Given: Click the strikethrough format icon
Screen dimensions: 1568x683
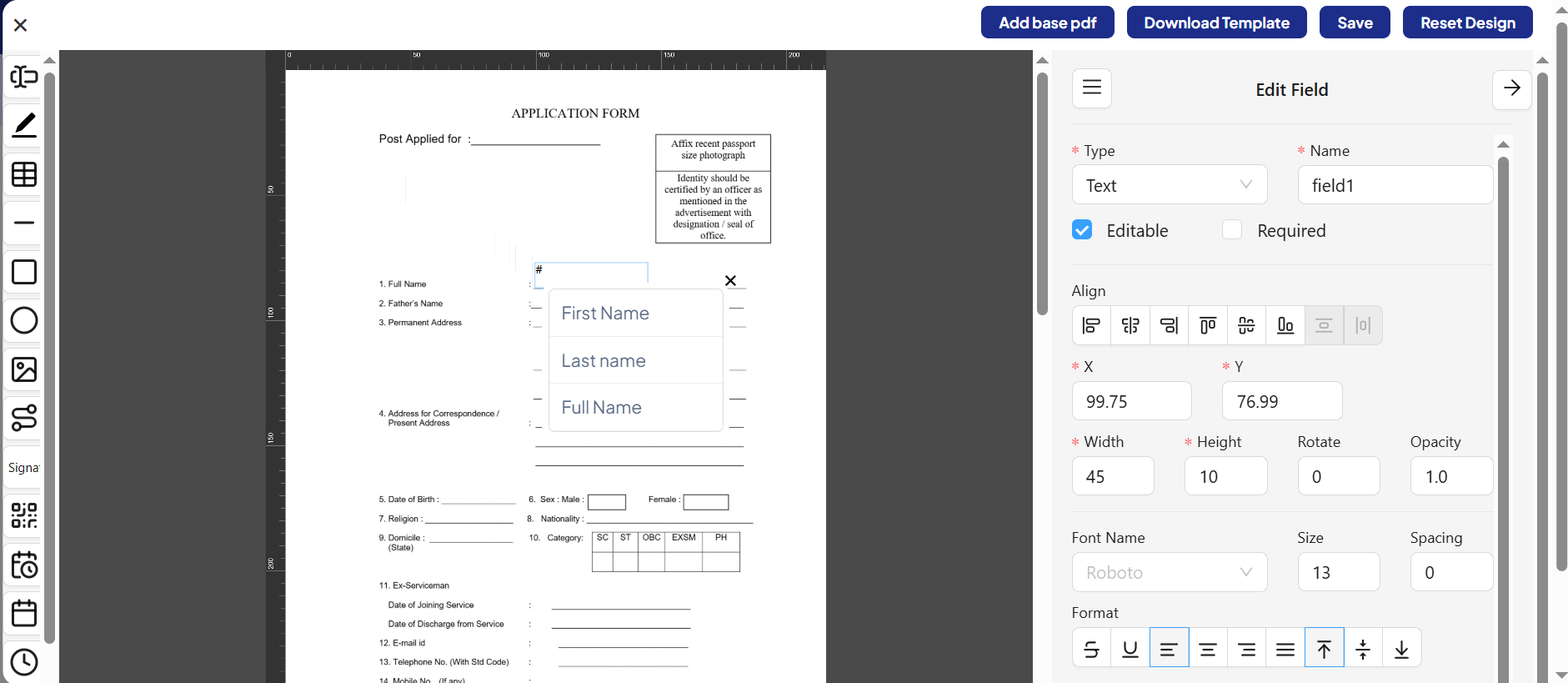Looking at the screenshot, I should point(1091,648).
